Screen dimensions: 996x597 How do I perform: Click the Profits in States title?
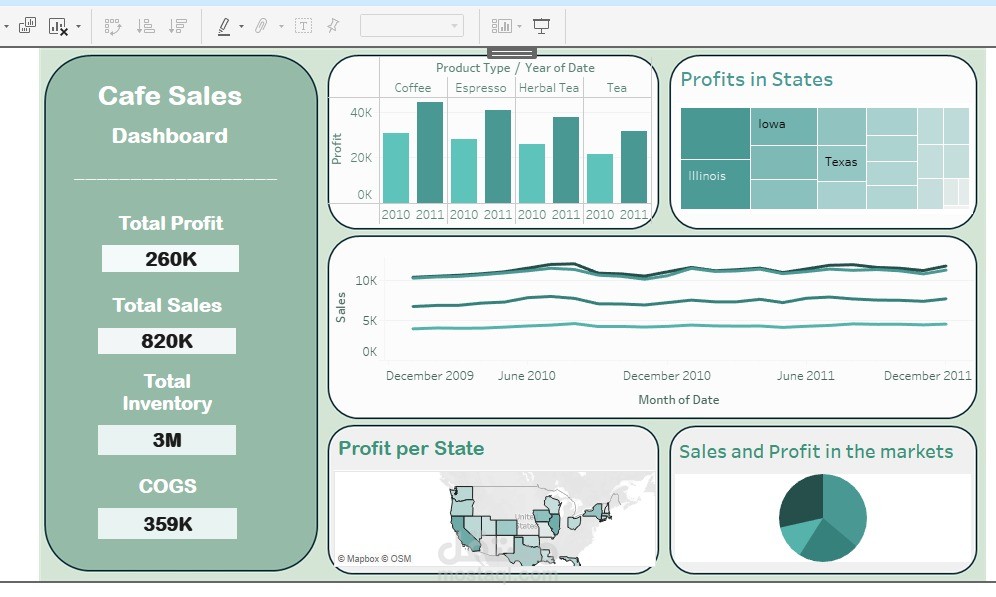click(x=757, y=79)
